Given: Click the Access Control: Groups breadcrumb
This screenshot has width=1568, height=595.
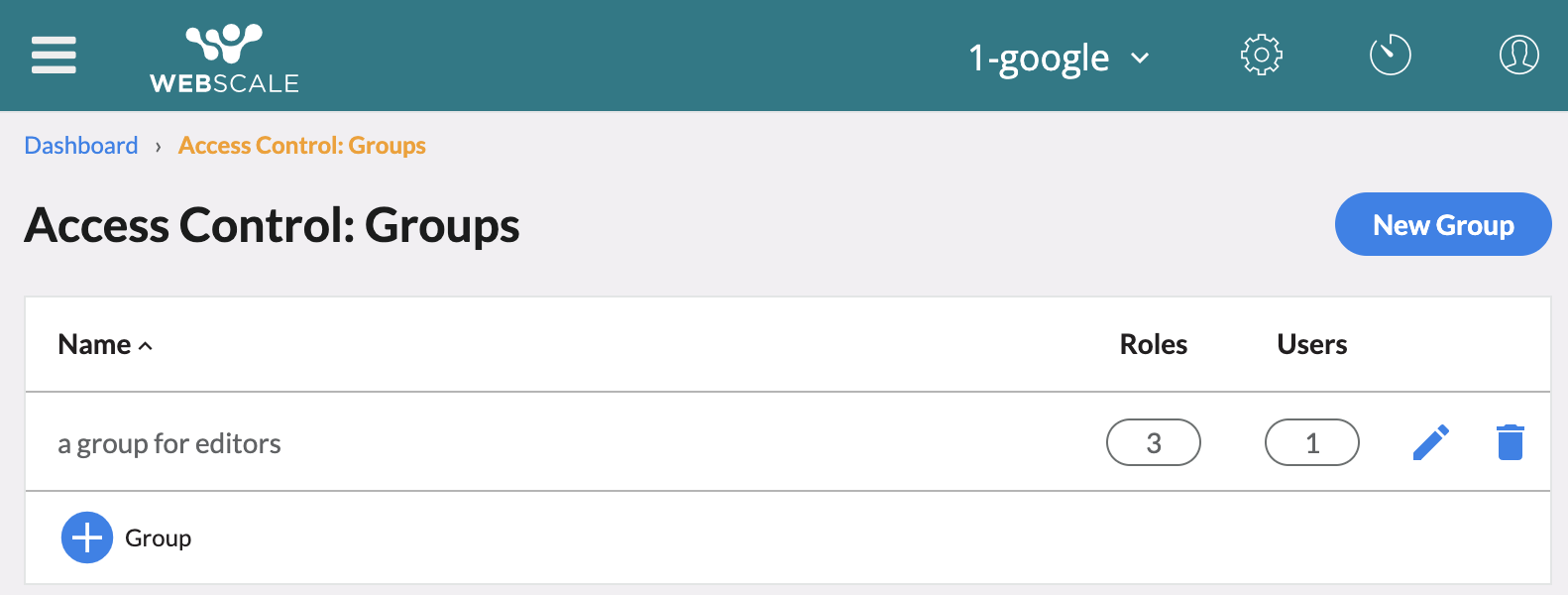Looking at the screenshot, I should [x=302, y=146].
